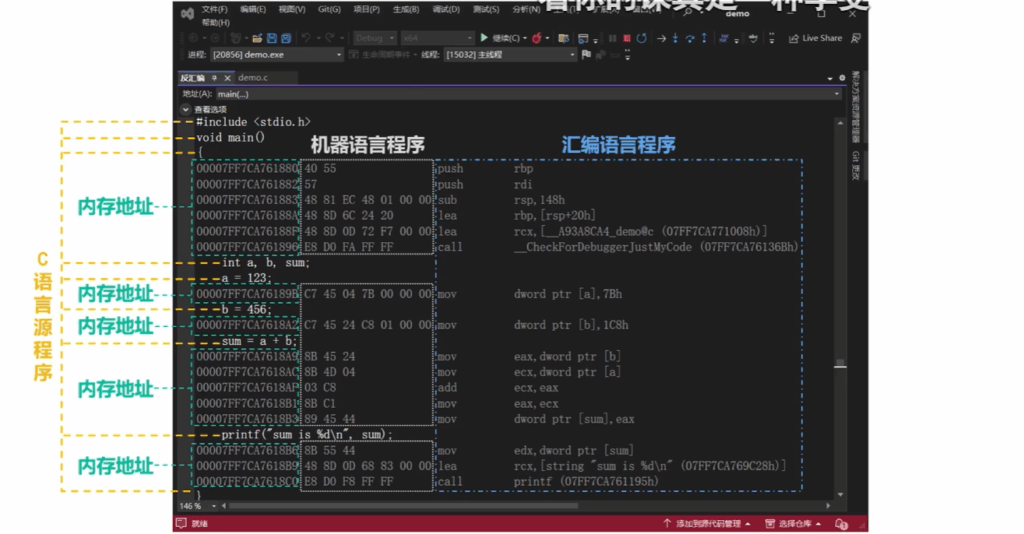Image resolution: width=1024 pixels, height=534 pixels.
Task: Expand the address field dropdown arrow
Action: point(837,94)
